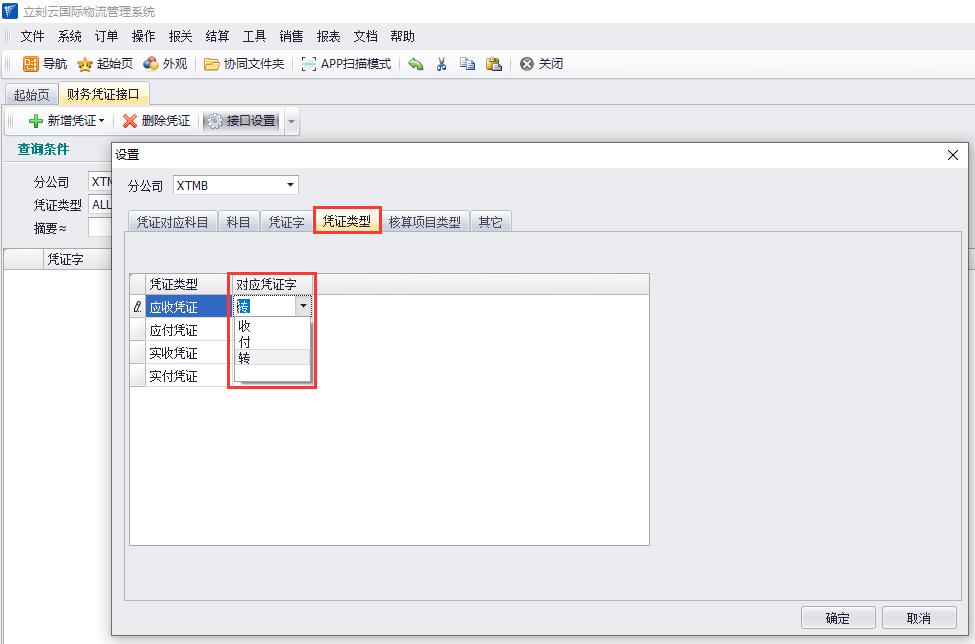Screen dimensions: 975x644
Task: Open the 结算 menu
Action: [217, 36]
